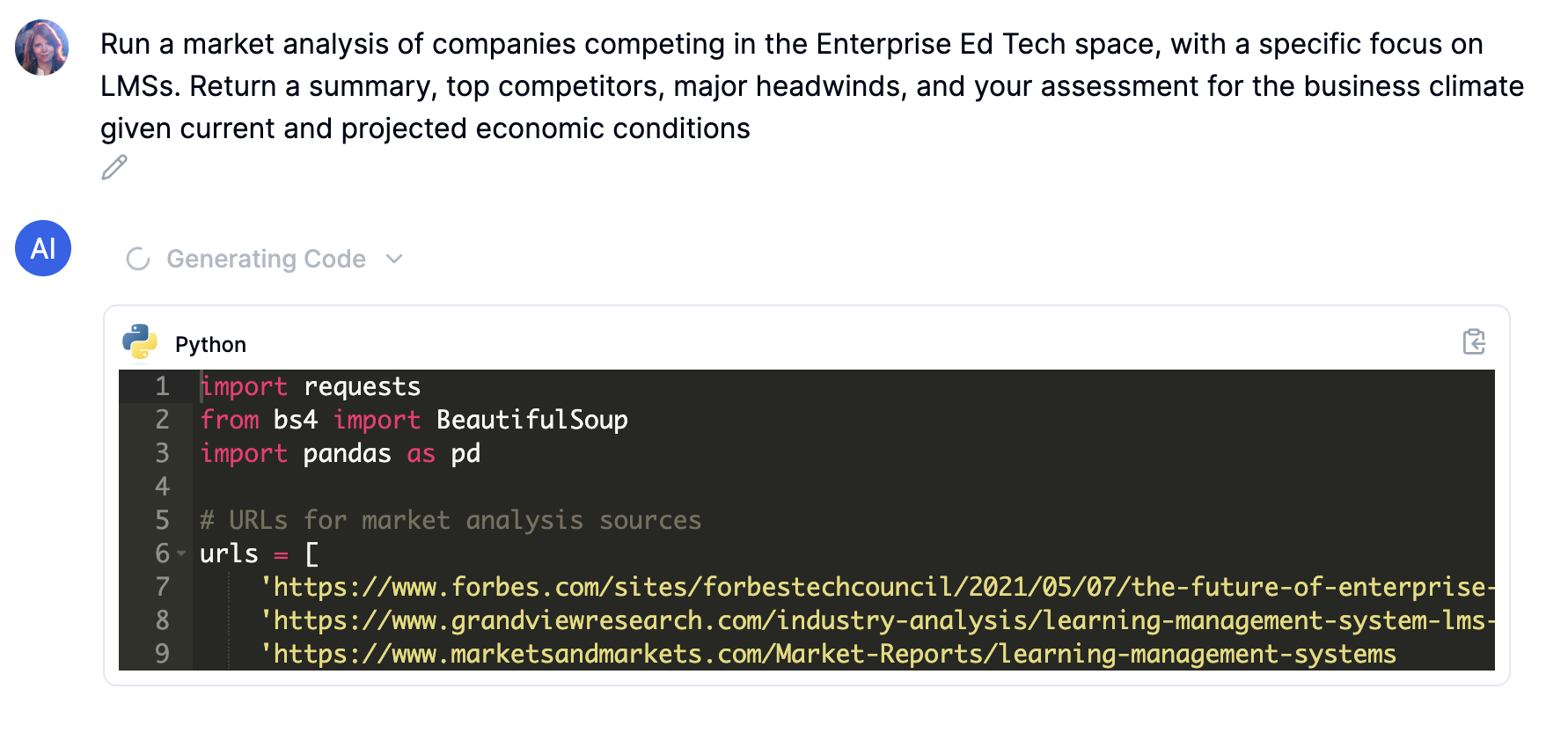This screenshot has height=733, width=1568.
Task: Click the user profile photo avatar
Action: (42, 48)
